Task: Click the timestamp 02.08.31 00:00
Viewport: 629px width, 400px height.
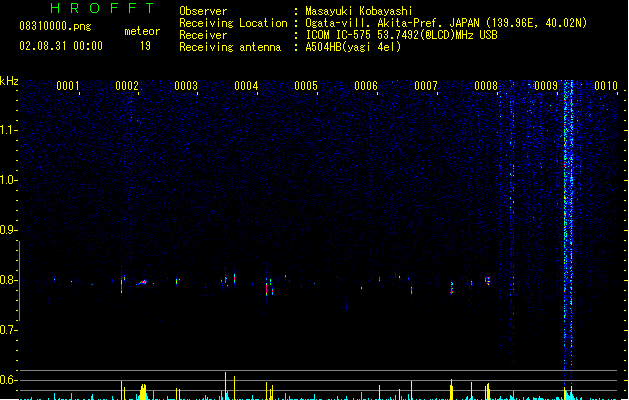Action: [61, 46]
